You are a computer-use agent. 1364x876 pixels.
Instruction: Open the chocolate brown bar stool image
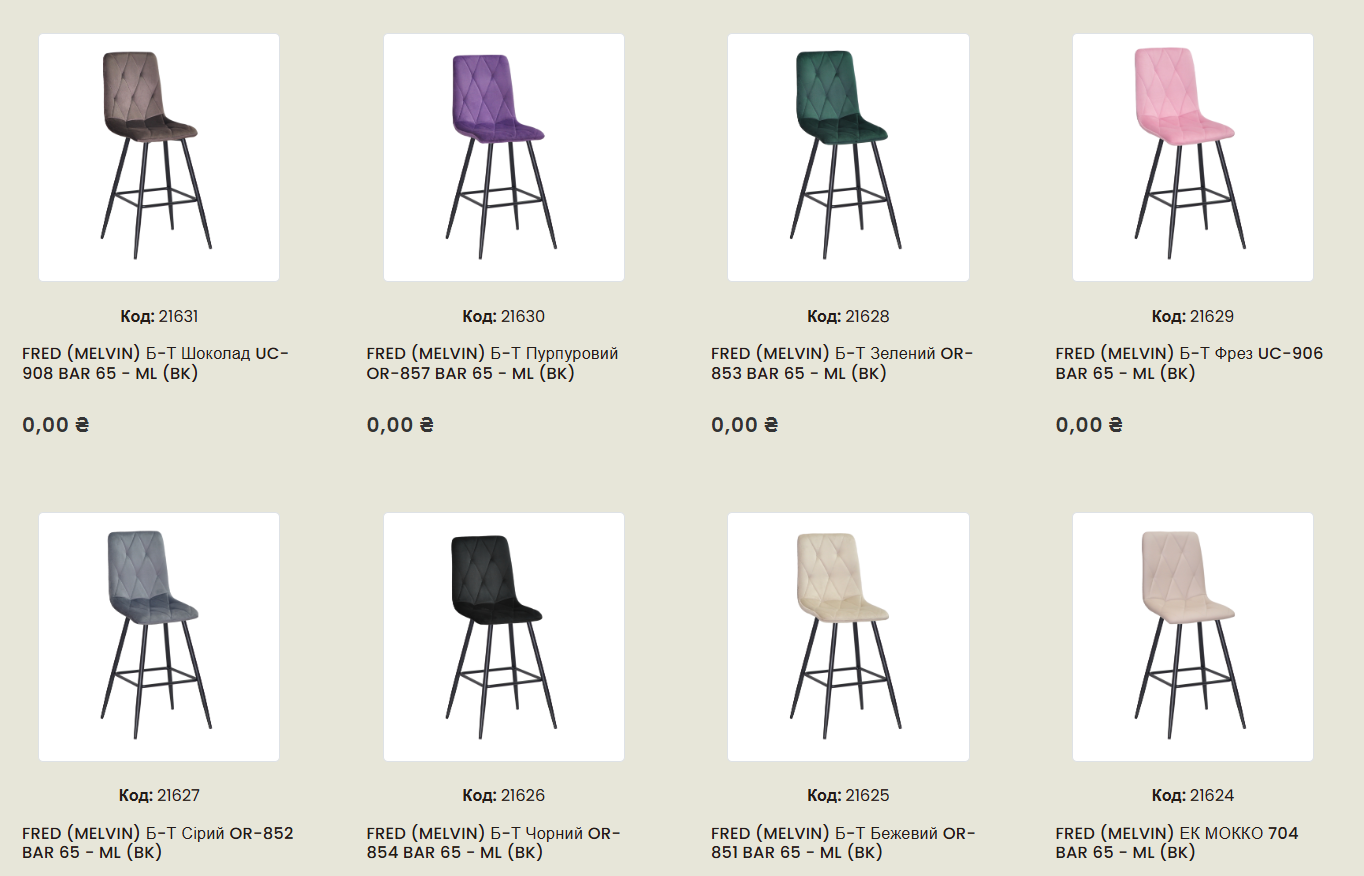pos(159,158)
